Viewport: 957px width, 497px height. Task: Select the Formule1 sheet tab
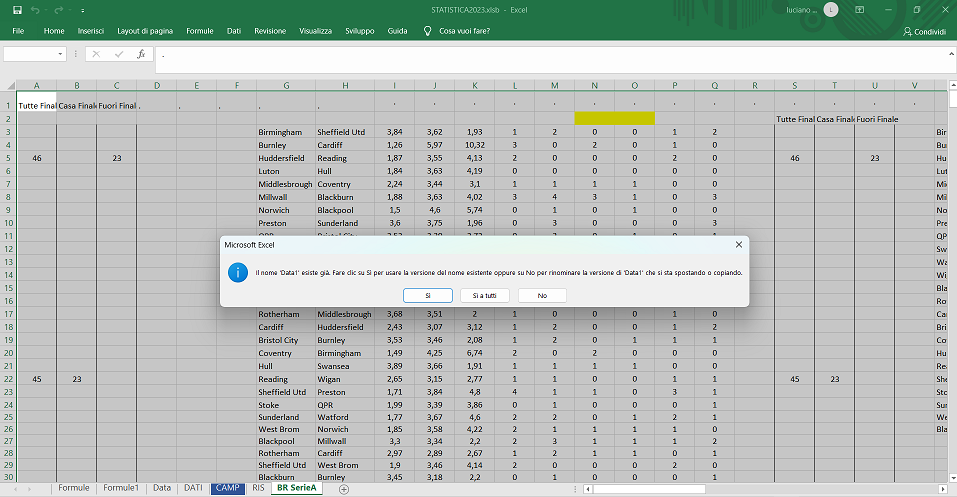coord(121,488)
